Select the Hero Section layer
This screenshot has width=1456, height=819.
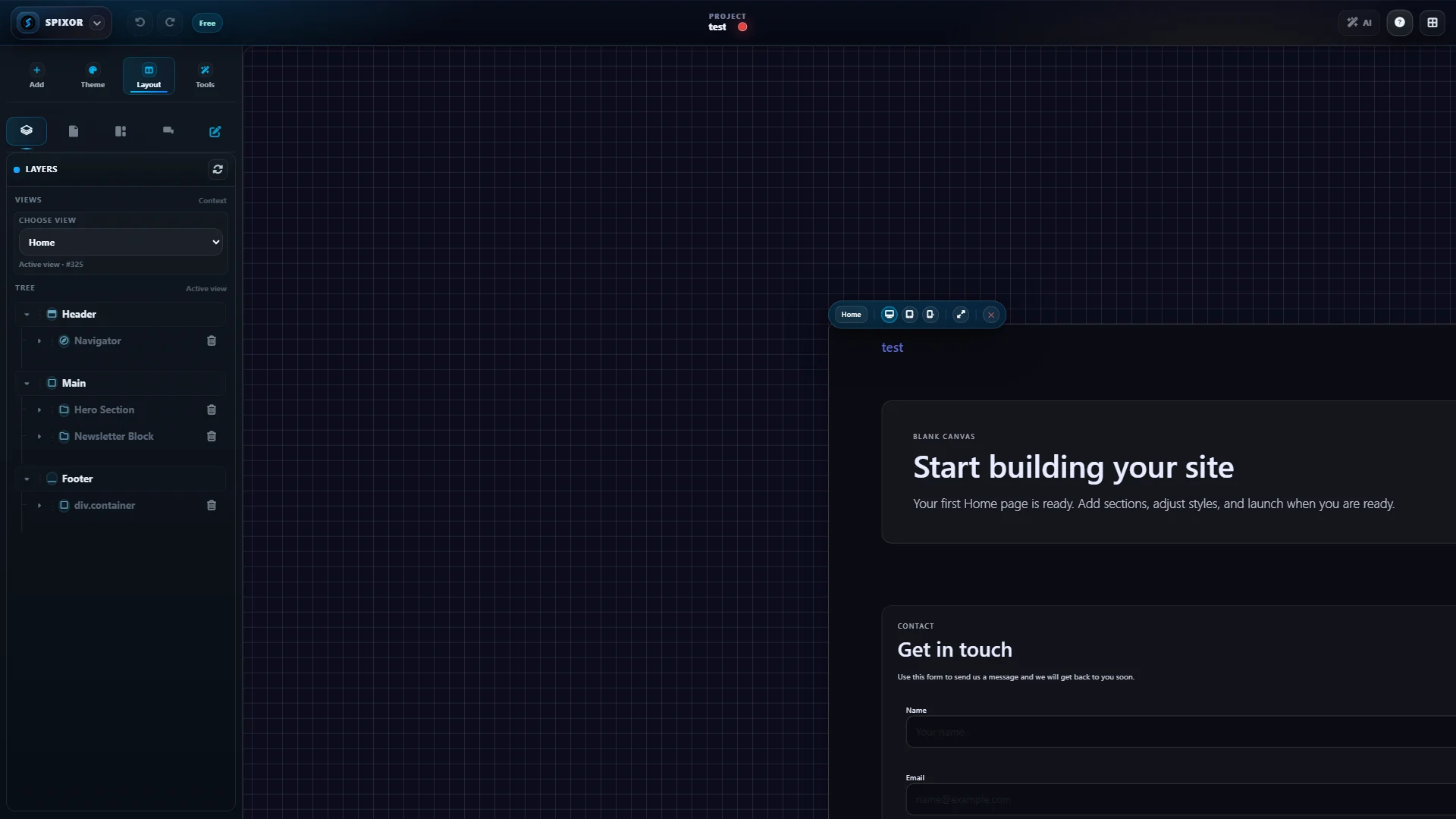pos(104,409)
